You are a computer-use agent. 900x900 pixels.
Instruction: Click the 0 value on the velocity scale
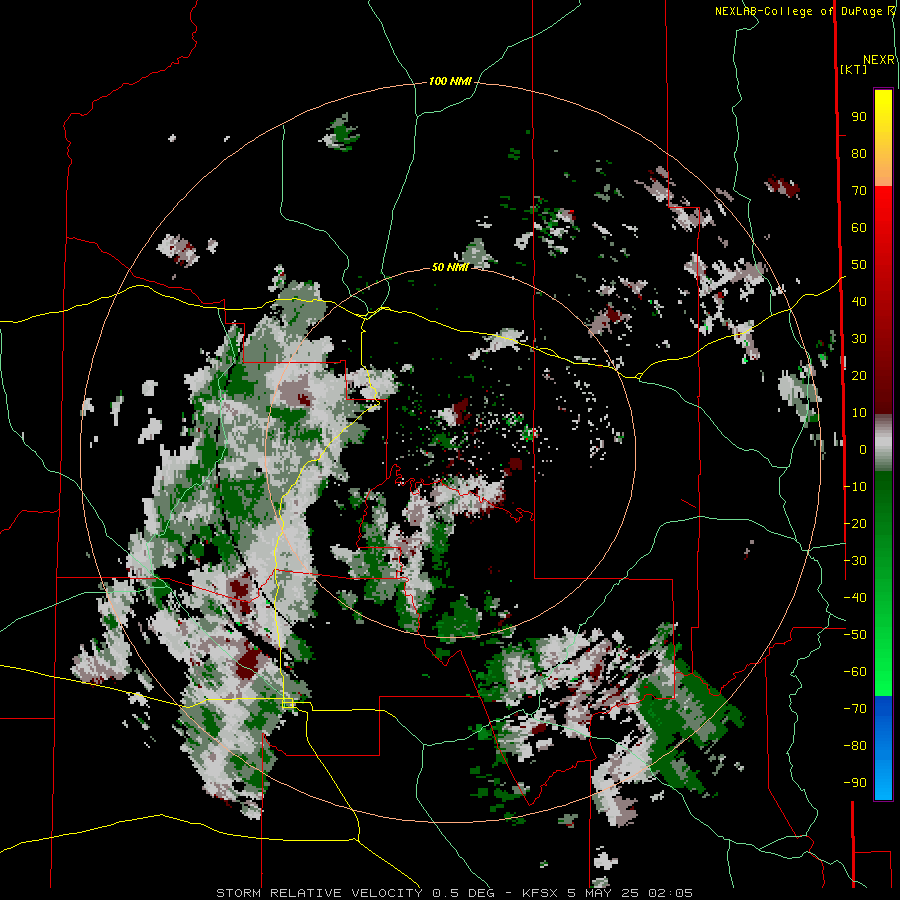(x=863, y=450)
